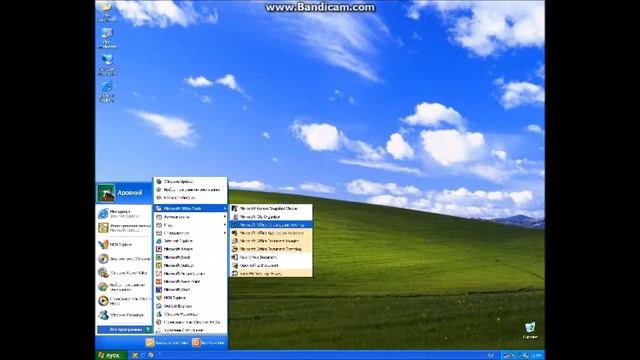The width and height of the screenshot is (640, 360).
Task: Click the system tray clock
Action: click(536, 356)
